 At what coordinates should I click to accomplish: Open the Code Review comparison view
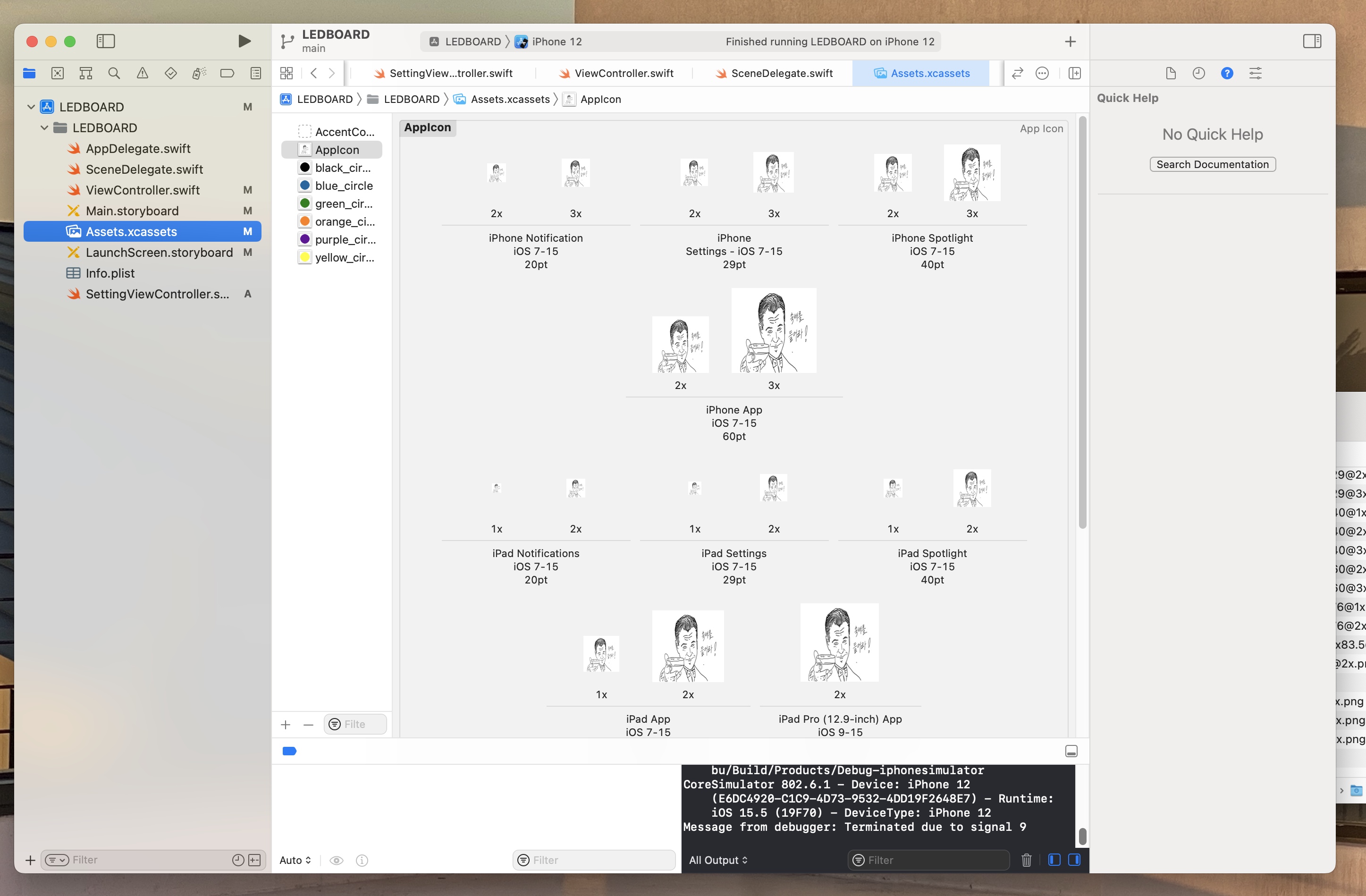click(x=1018, y=73)
